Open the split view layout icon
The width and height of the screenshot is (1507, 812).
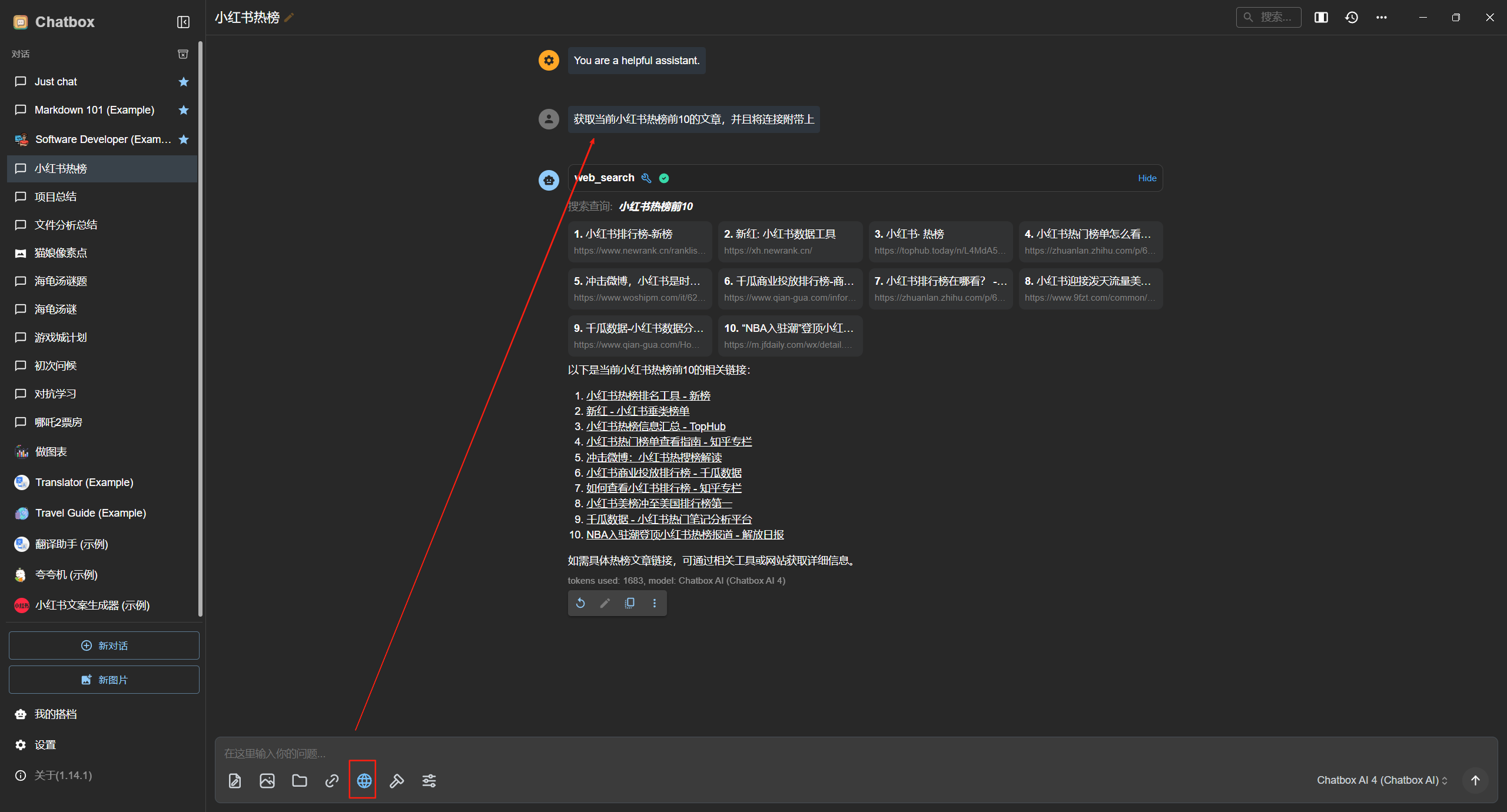point(1321,17)
